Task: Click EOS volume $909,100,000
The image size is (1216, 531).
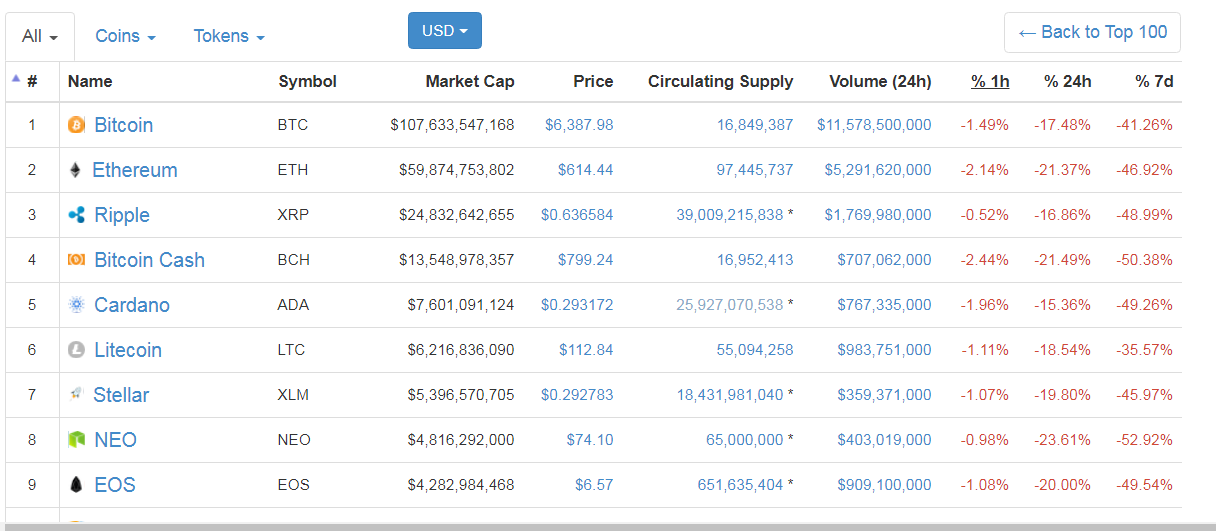Action: [884, 485]
